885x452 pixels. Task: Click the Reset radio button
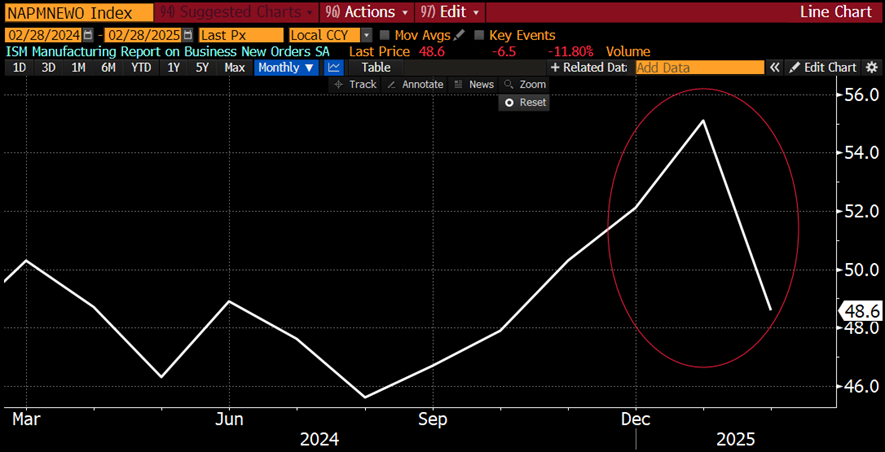tap(509, 102)
